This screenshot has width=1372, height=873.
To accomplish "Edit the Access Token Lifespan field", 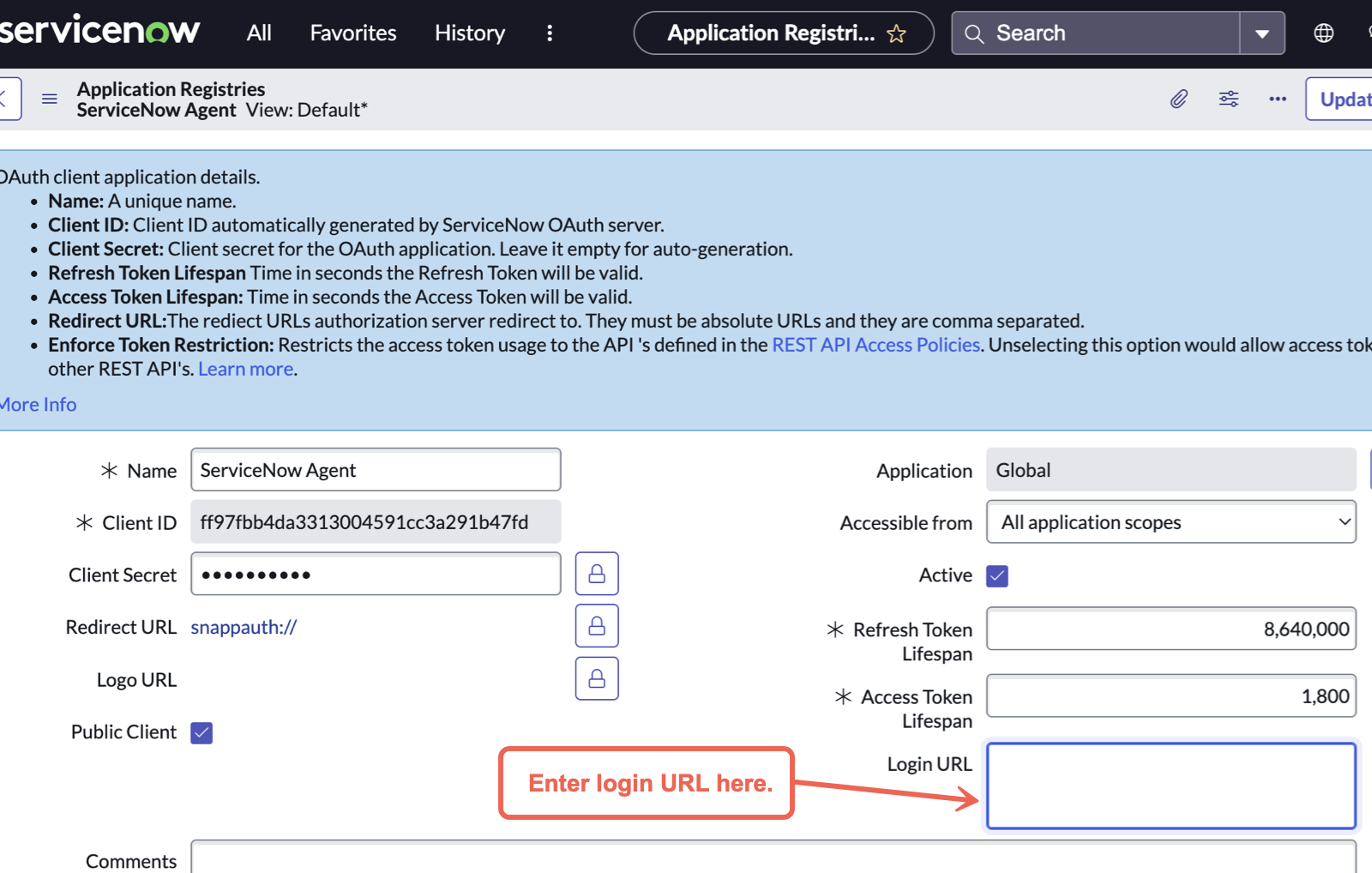I will pyautogui.click(x=1171, y=695).
